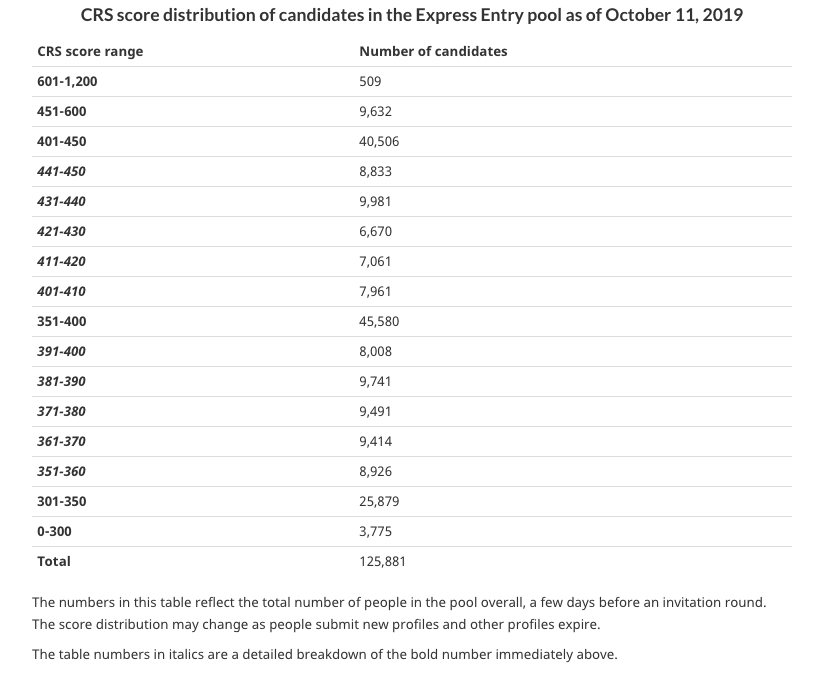Click the 9,632 candidates value
Image resolution: width=831 pixels, height=678 pixels.
click(x=375, y=111)
